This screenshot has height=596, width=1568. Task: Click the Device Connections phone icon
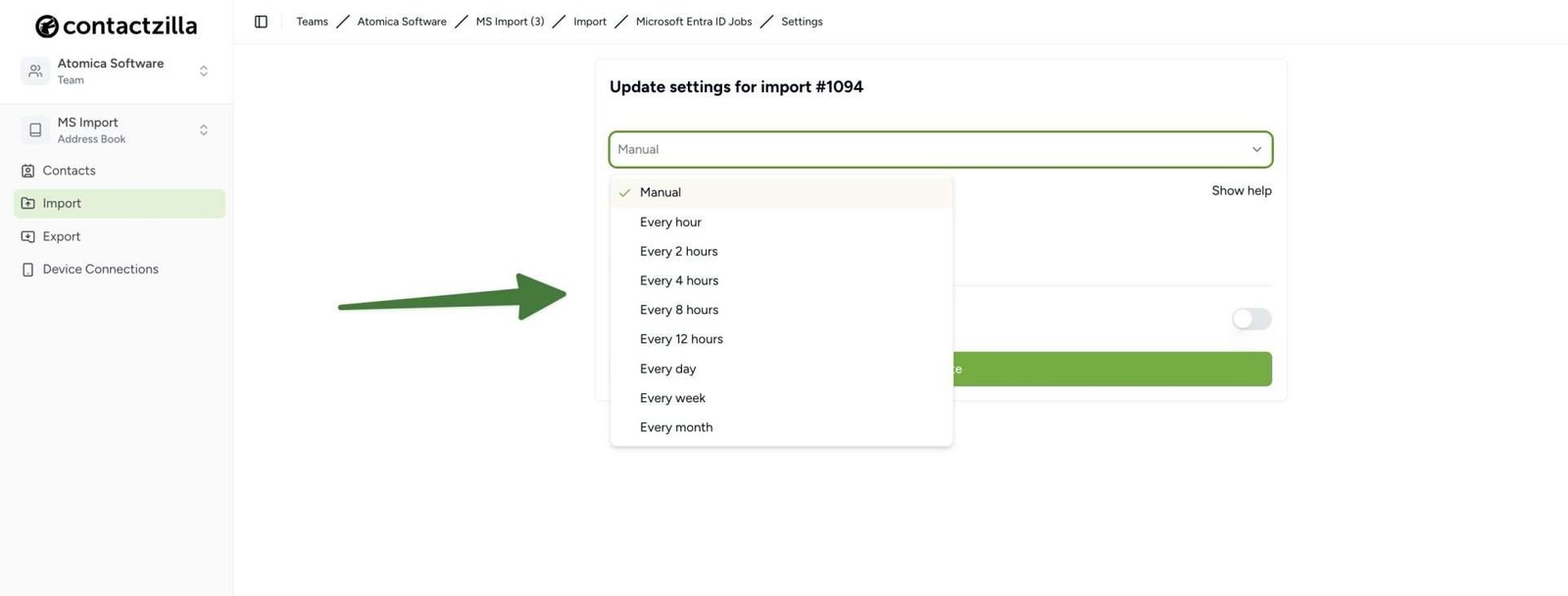(x=27, y=270)
